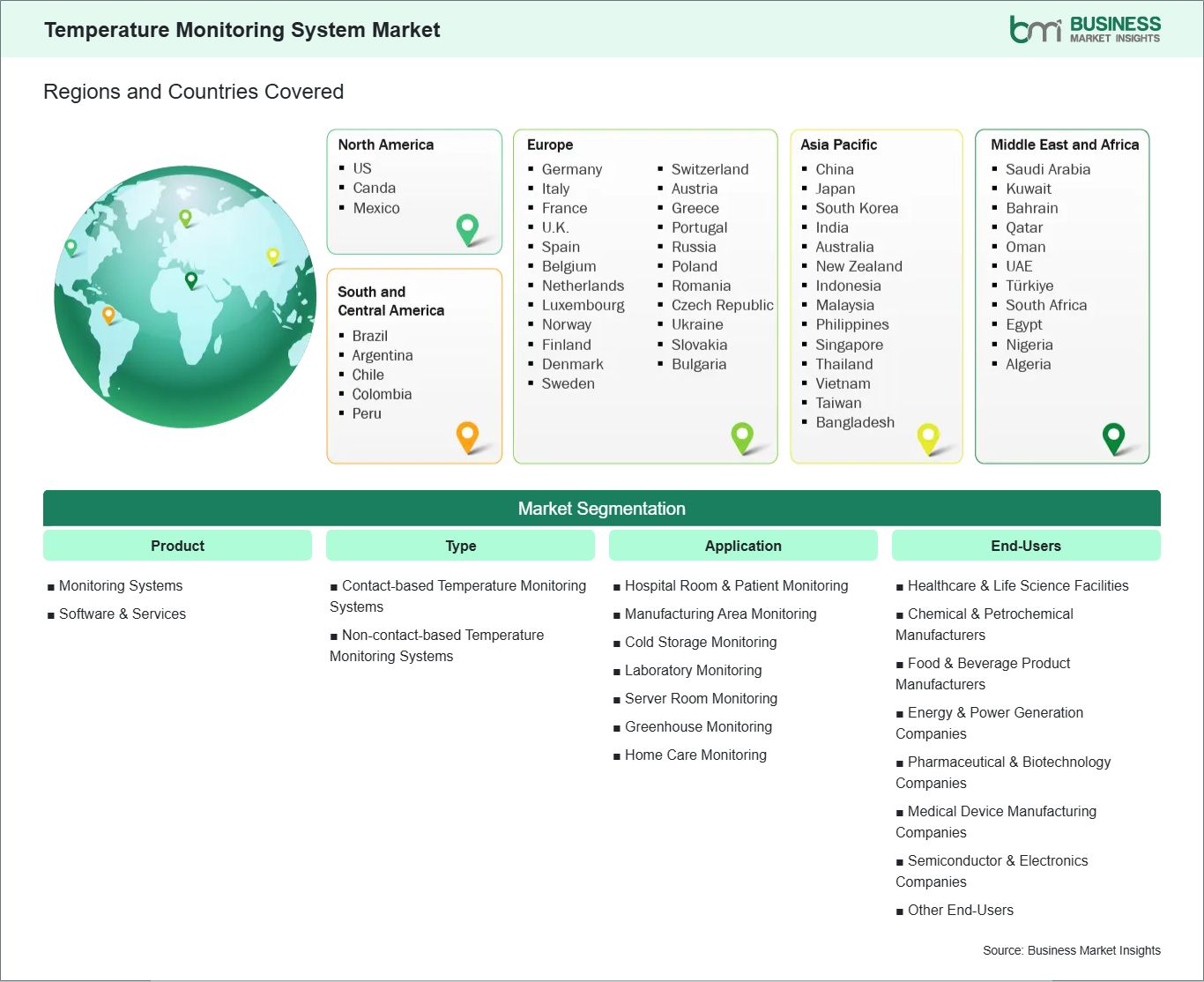This screenshot has height=982, width=1204.
Task: Click the dark green pin over Africa on globe
Action: tap(191, 280)
